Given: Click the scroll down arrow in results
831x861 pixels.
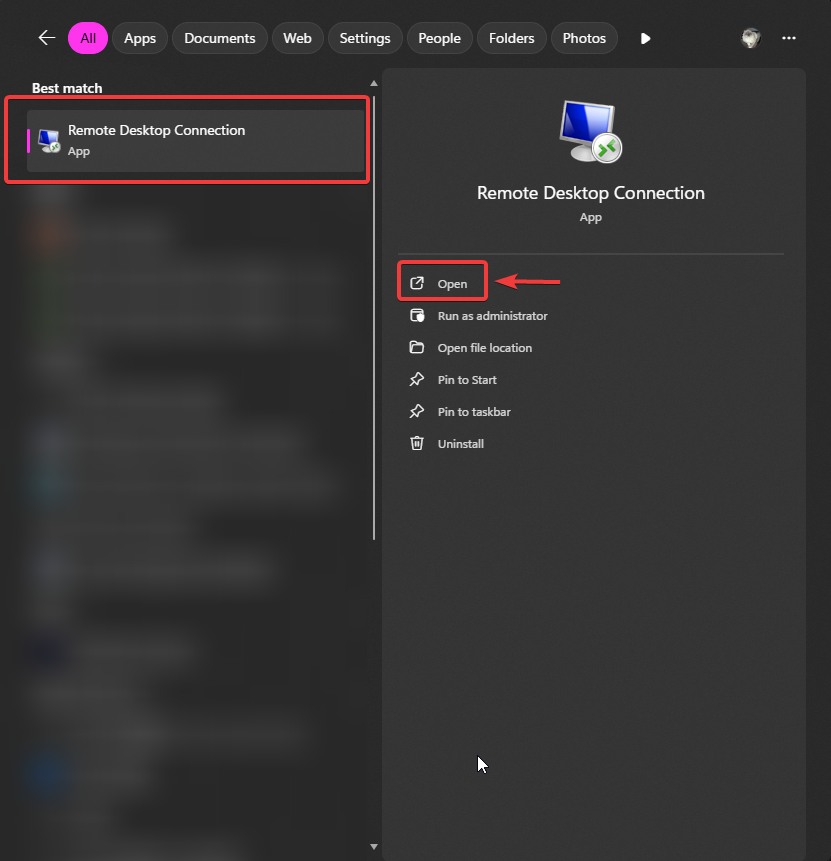Looking at the screenshot, I should click(373, 847).
